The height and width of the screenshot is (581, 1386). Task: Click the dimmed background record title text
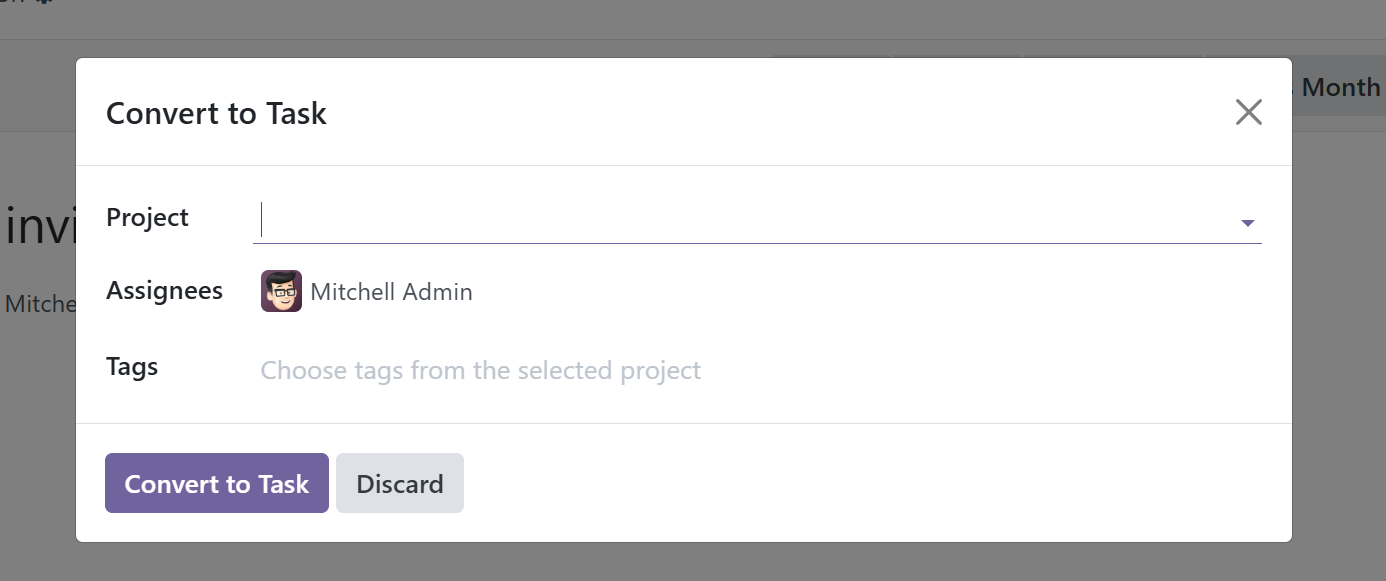37,226
